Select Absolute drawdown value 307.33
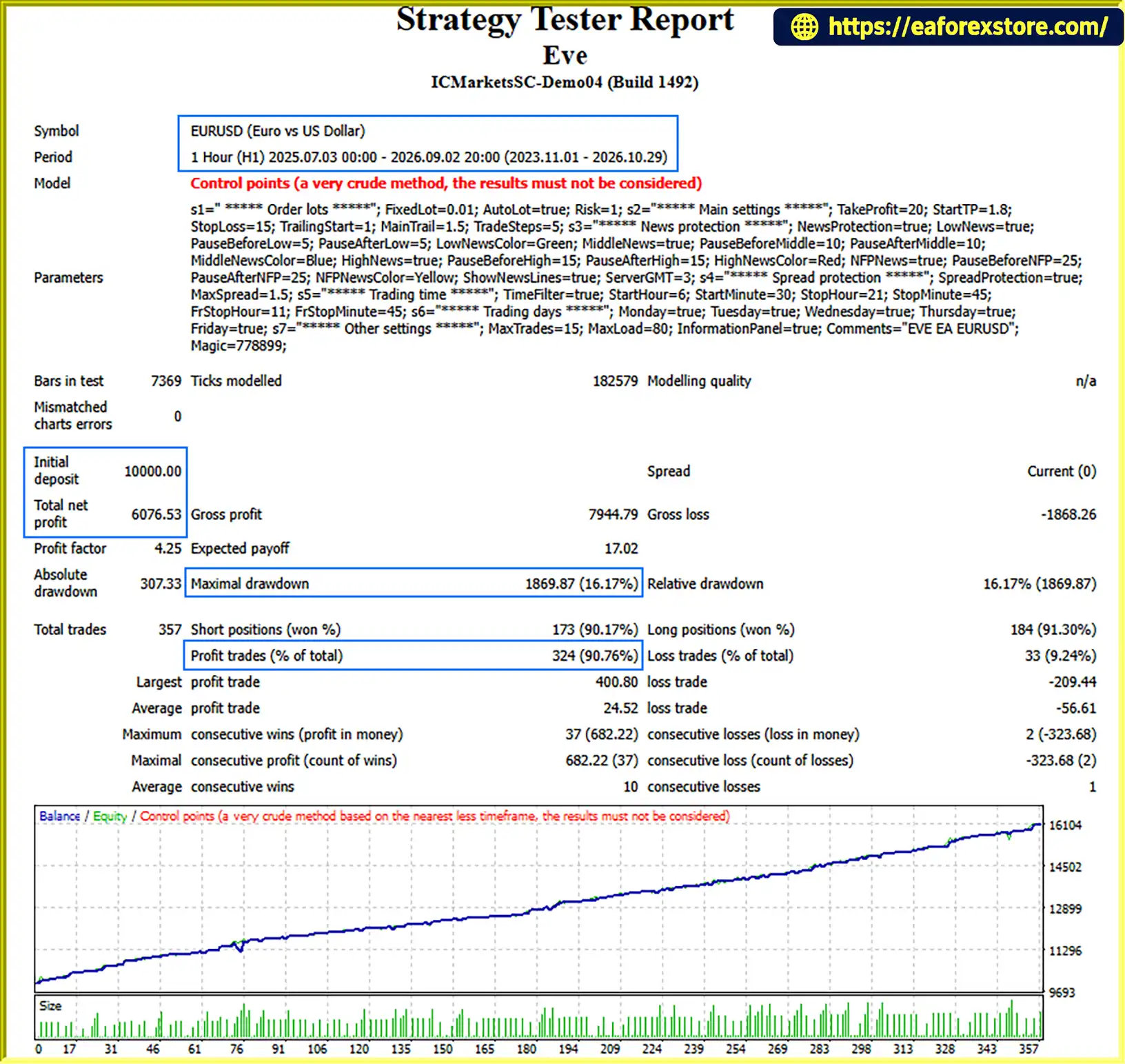 click(x=161, y=584)
